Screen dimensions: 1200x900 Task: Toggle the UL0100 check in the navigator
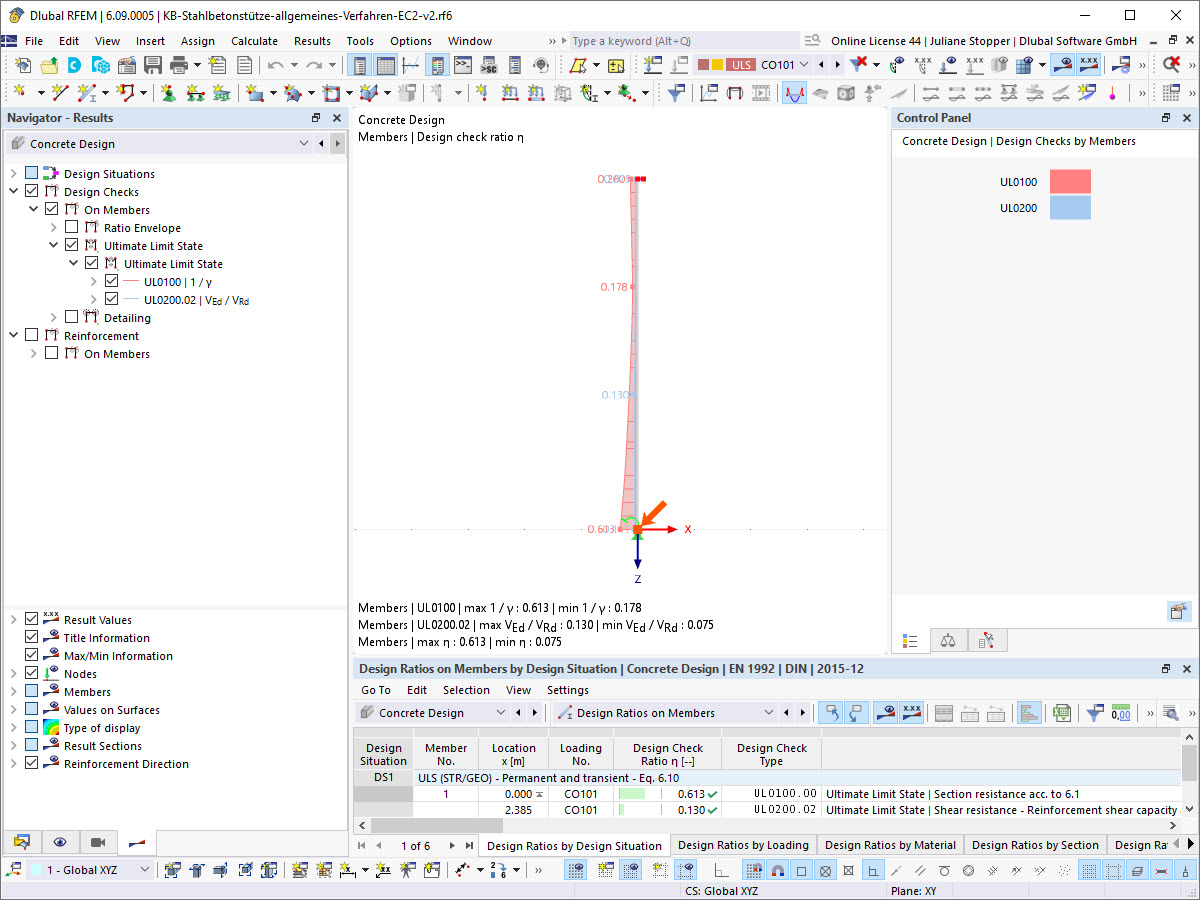[110, 281]
